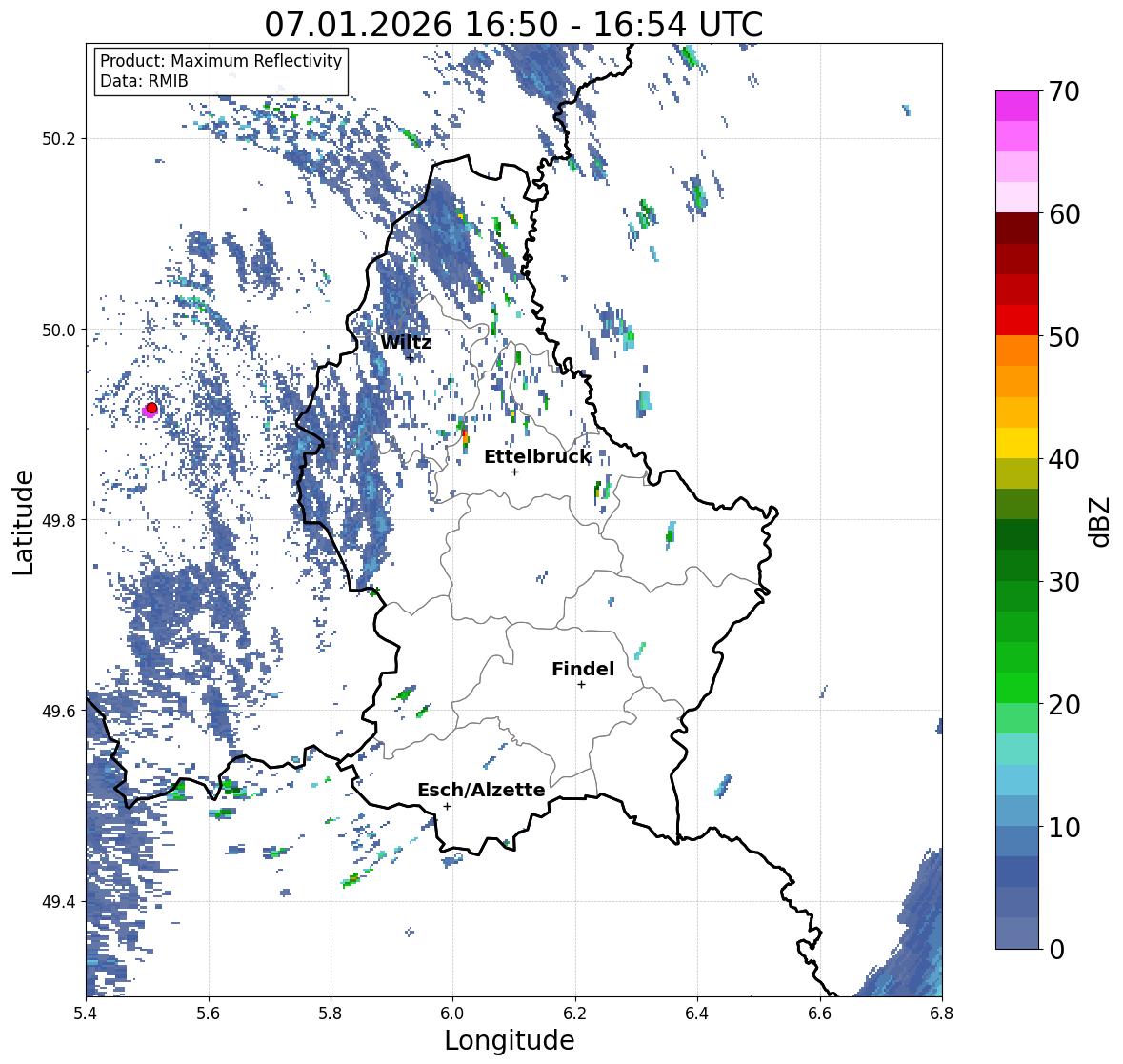Click the Longitude axis title
Screen dimensions: 1123x1064
[510, 1040]
